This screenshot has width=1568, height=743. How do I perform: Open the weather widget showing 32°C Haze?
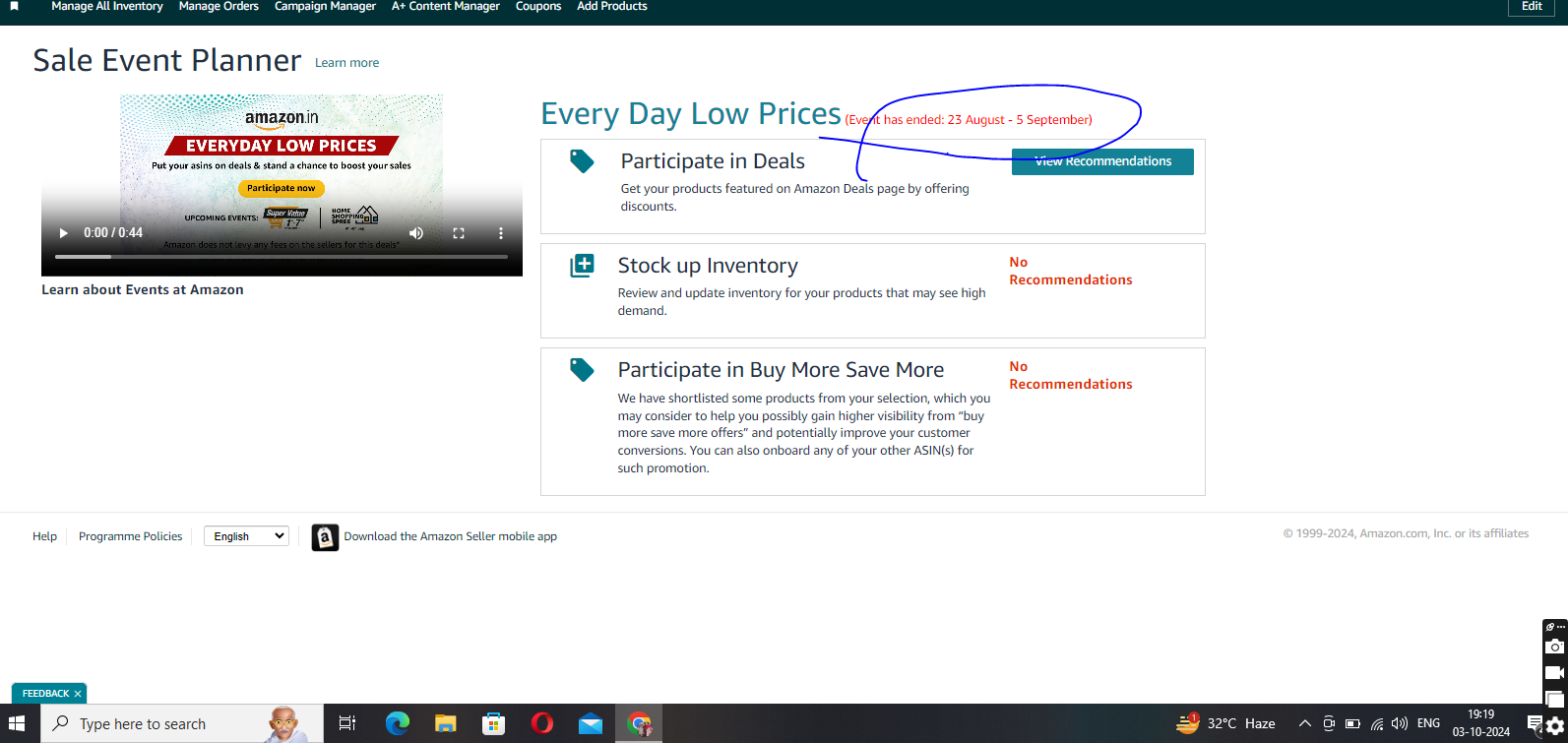[1225, 723]
